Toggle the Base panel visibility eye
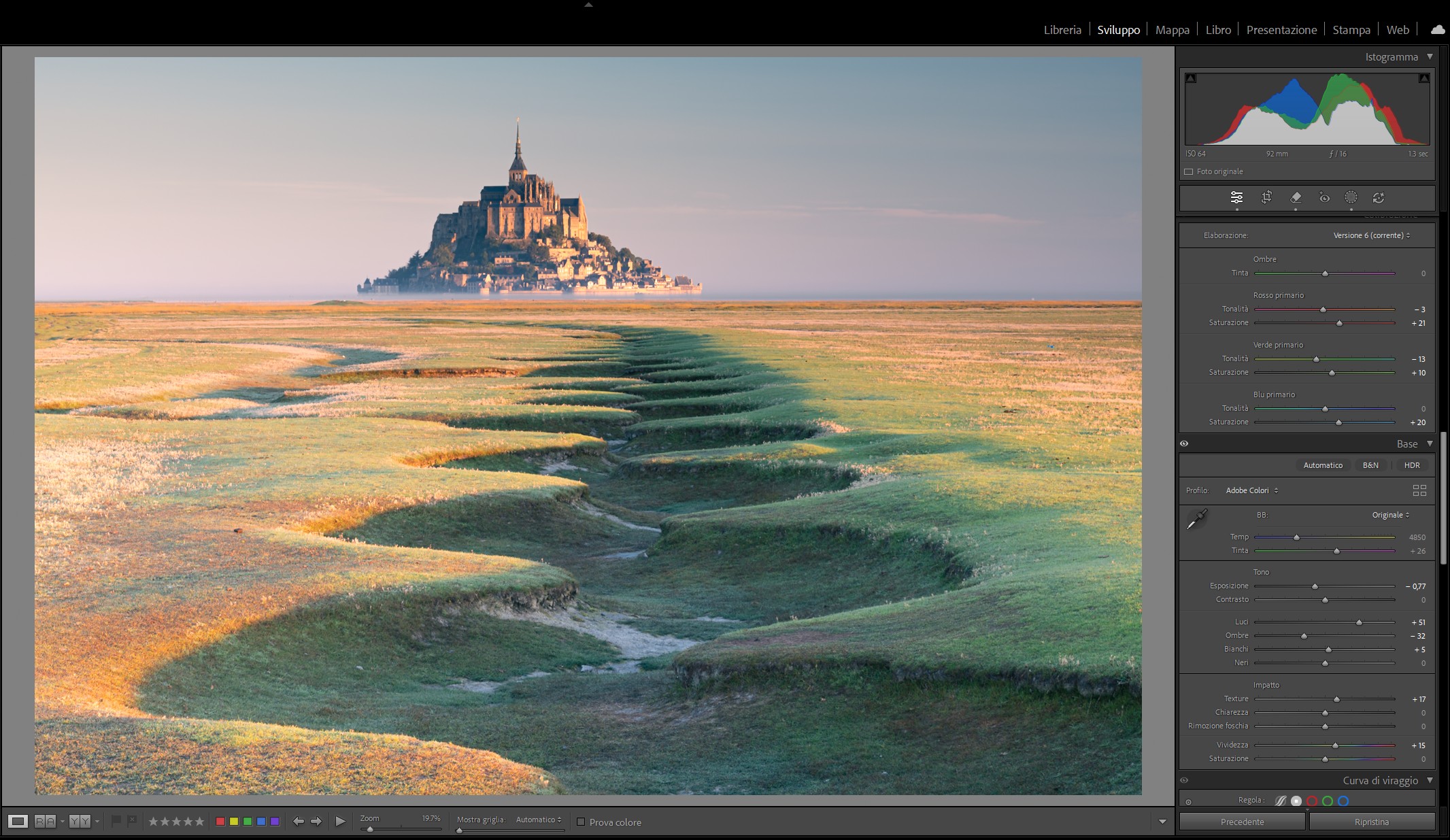Image resolution: width=1450 pixels, height=840 pixels. pyautogui.click(x=1184, y=443)
